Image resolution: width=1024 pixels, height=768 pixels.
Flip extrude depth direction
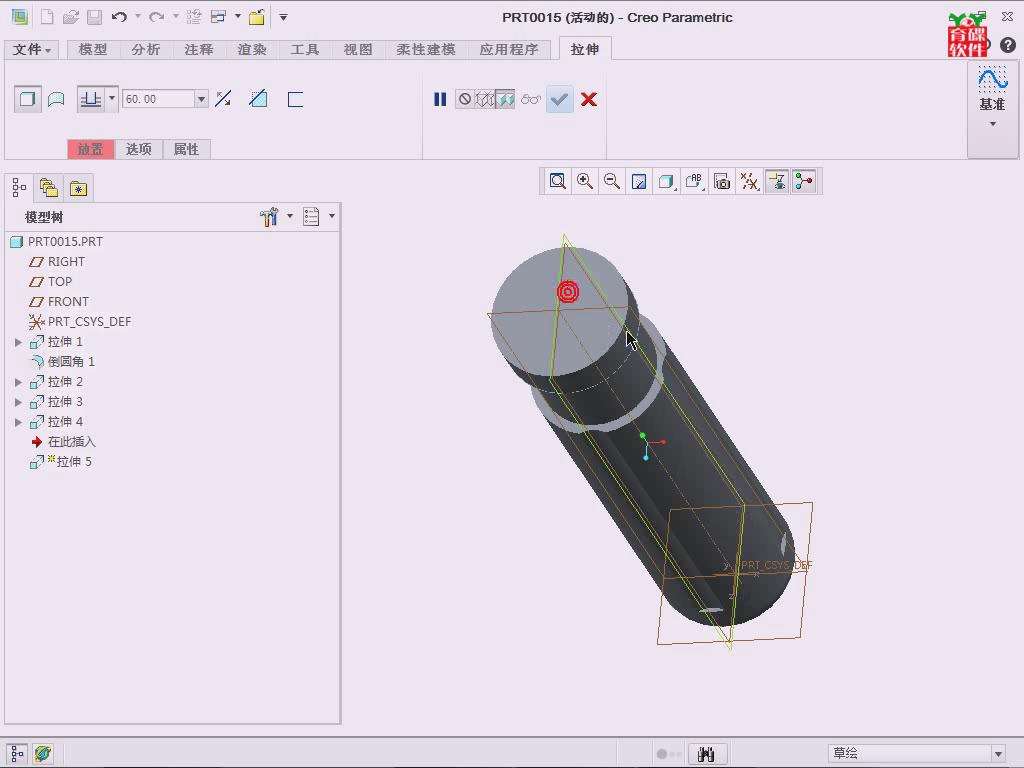[223, 99]
